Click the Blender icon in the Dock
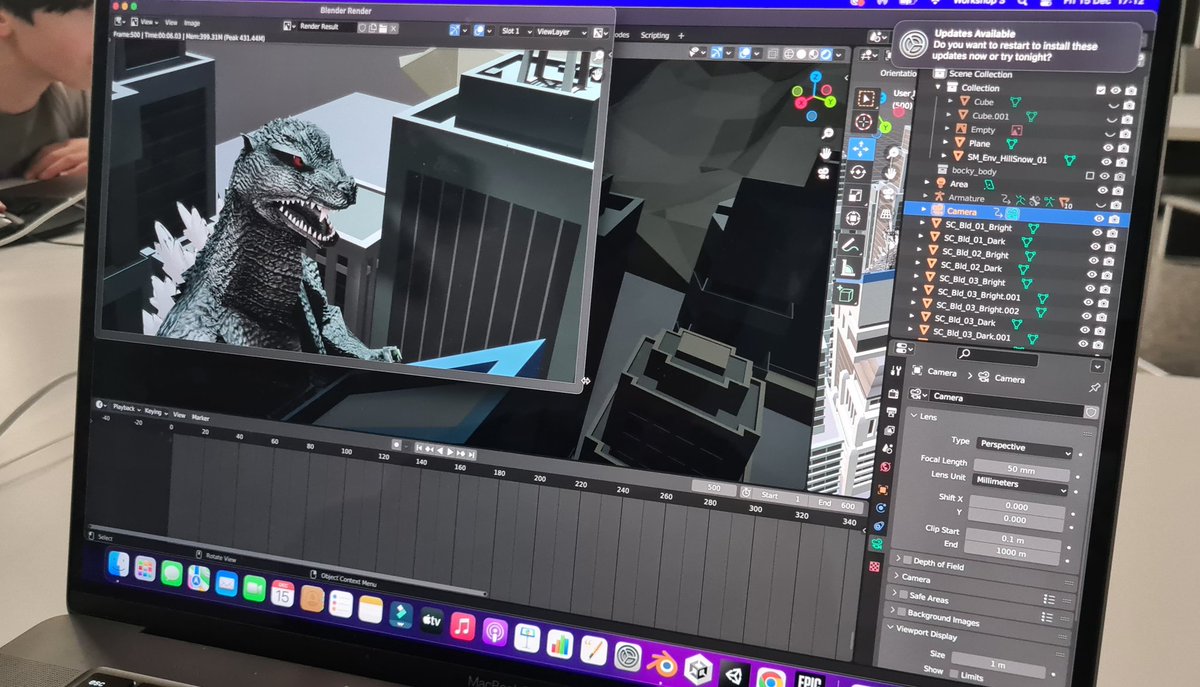 click(662, 664)
